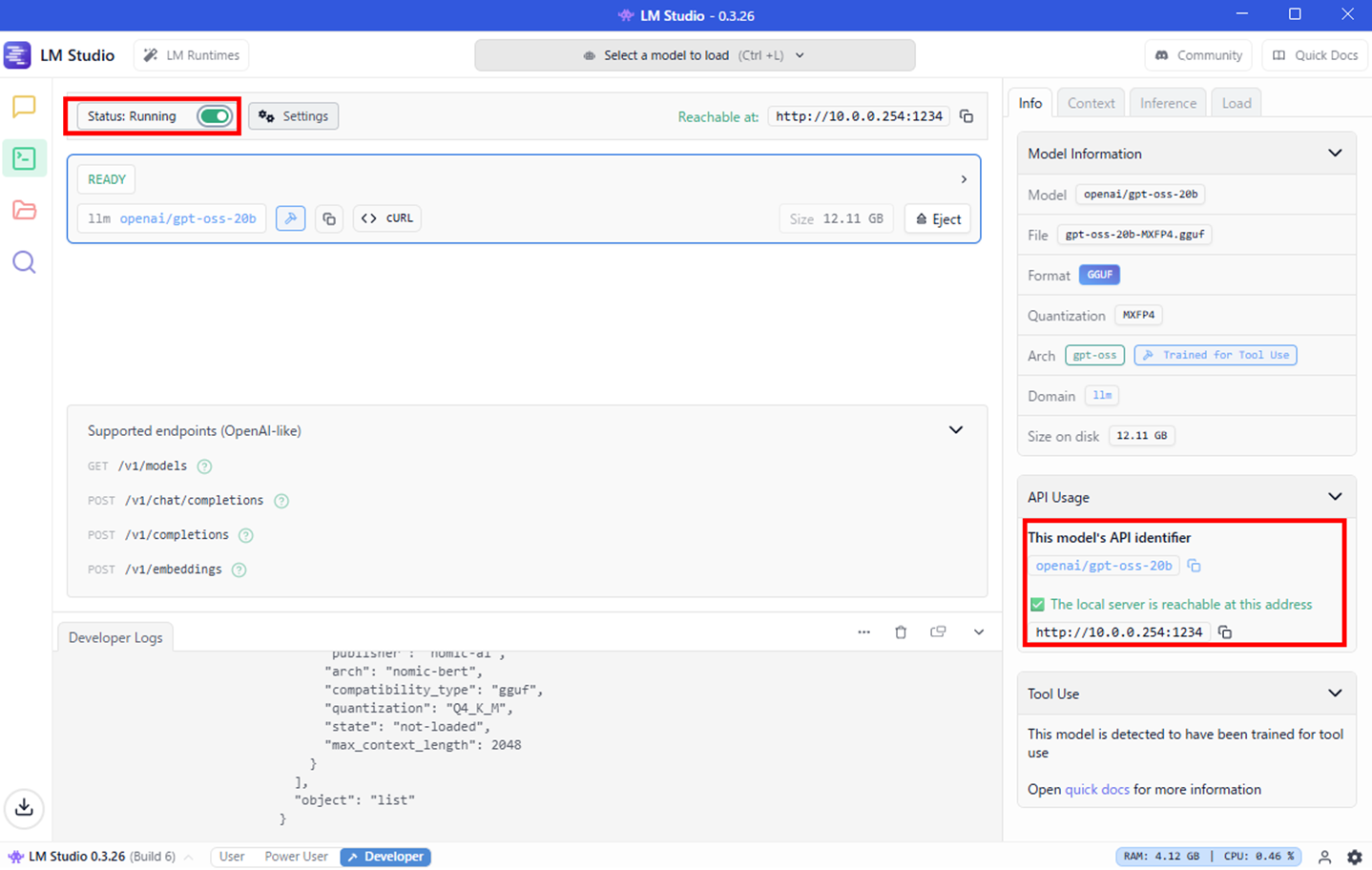
Task: Collapse the Supported endpoints section
Action: pos(955,430)
